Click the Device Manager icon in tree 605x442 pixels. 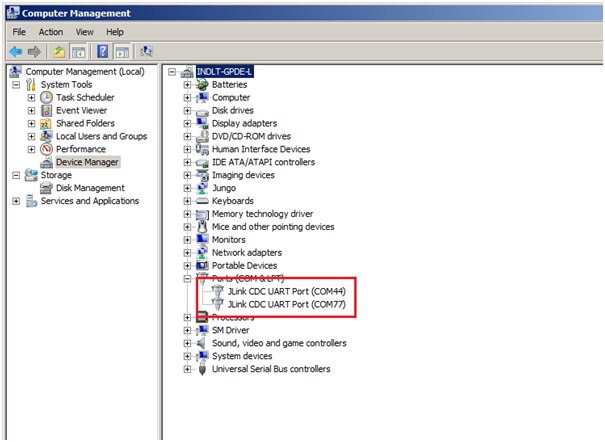click(46, 162)
